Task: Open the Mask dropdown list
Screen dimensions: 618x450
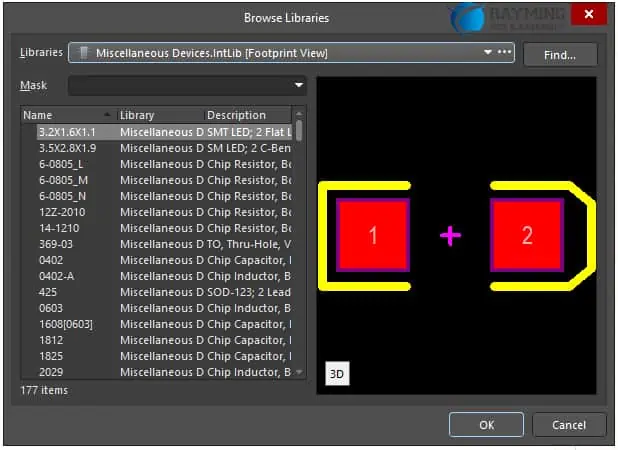Action: coord(299,85)
